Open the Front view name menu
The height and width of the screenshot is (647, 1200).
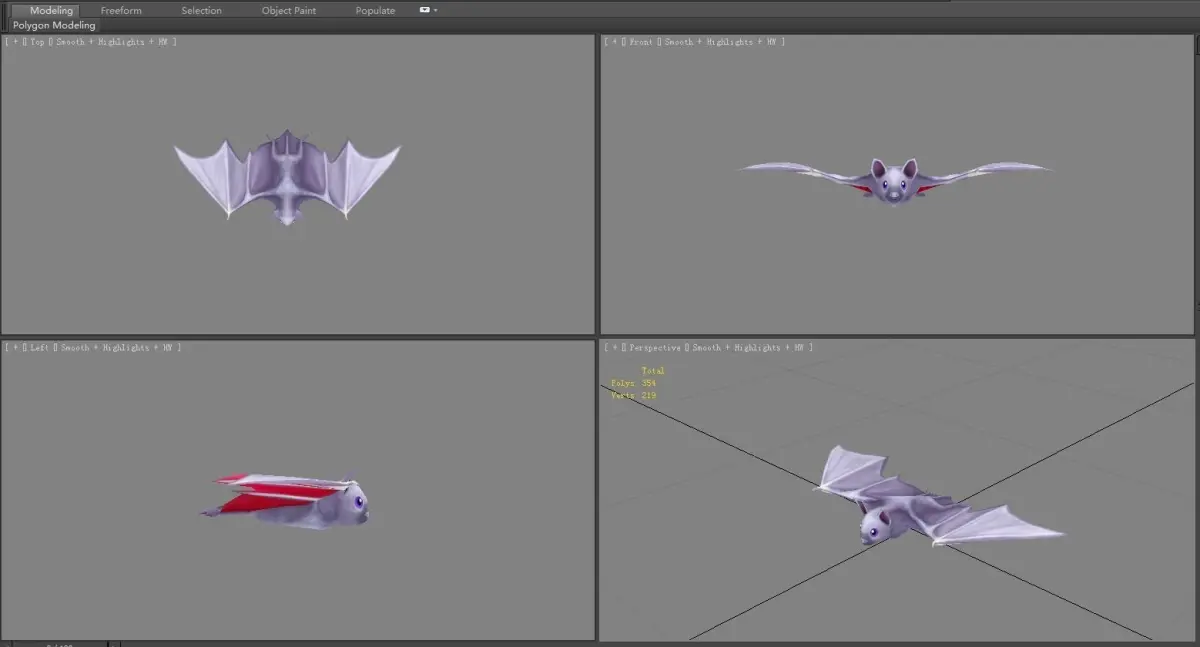coord(641,42)
